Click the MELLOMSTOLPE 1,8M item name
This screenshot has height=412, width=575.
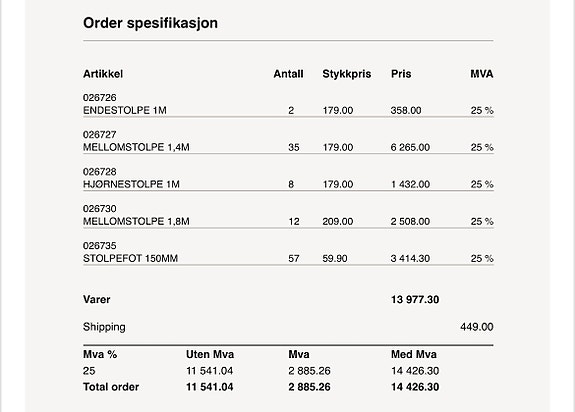coord(136,221)
